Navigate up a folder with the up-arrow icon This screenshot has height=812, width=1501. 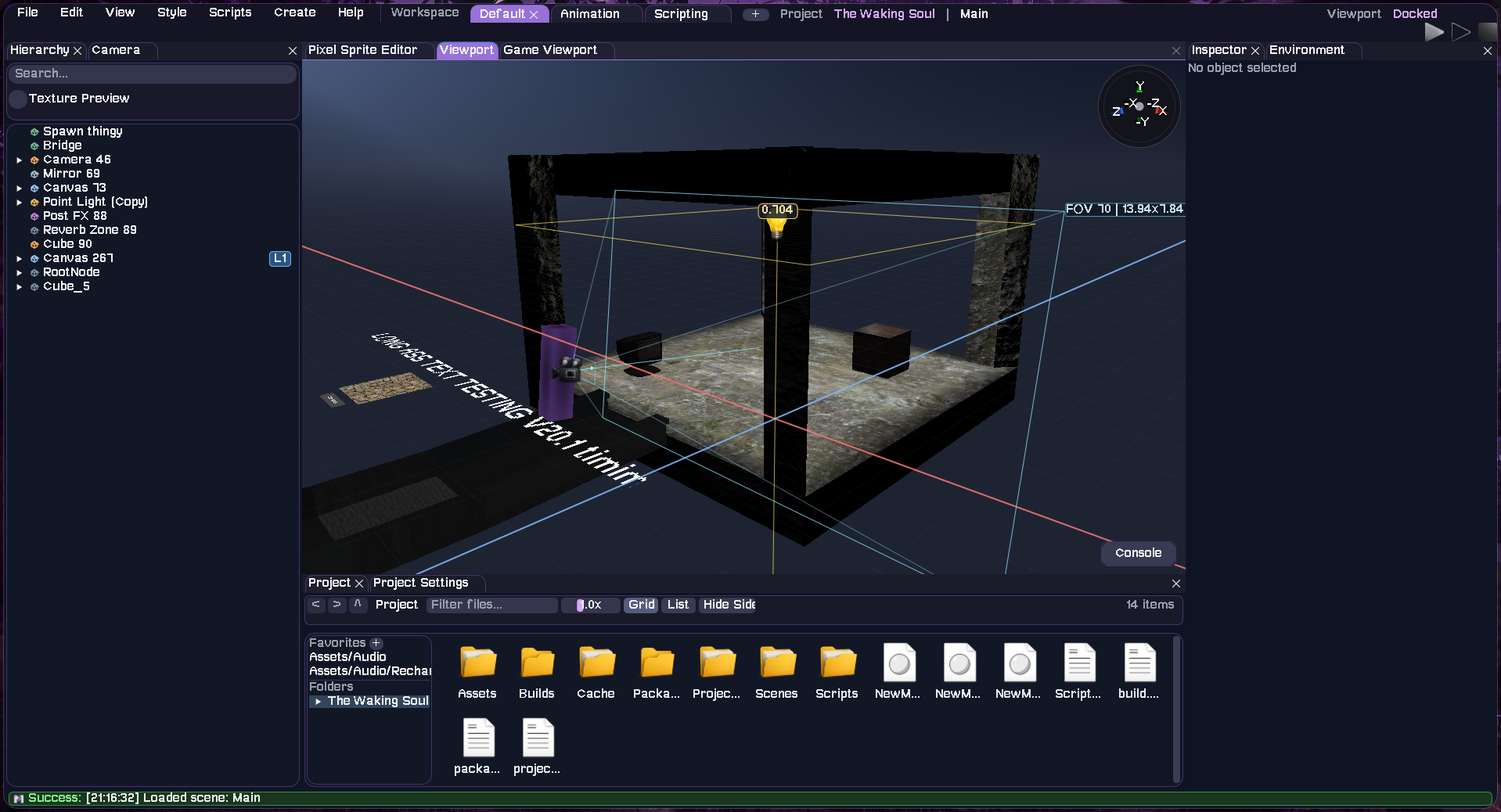click(358, 605)
